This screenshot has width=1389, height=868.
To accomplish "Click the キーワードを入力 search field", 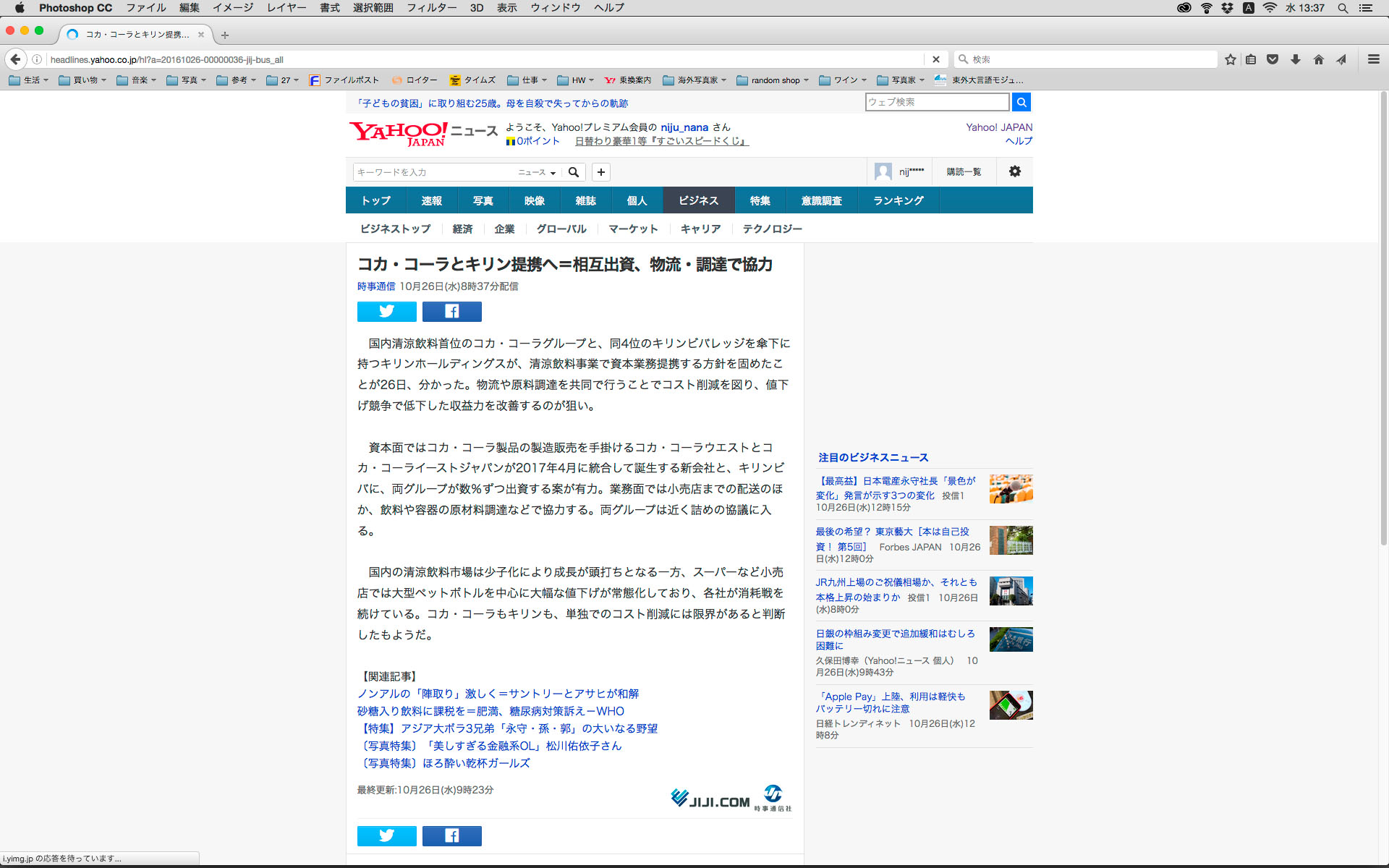I will [x=434, y=172].
